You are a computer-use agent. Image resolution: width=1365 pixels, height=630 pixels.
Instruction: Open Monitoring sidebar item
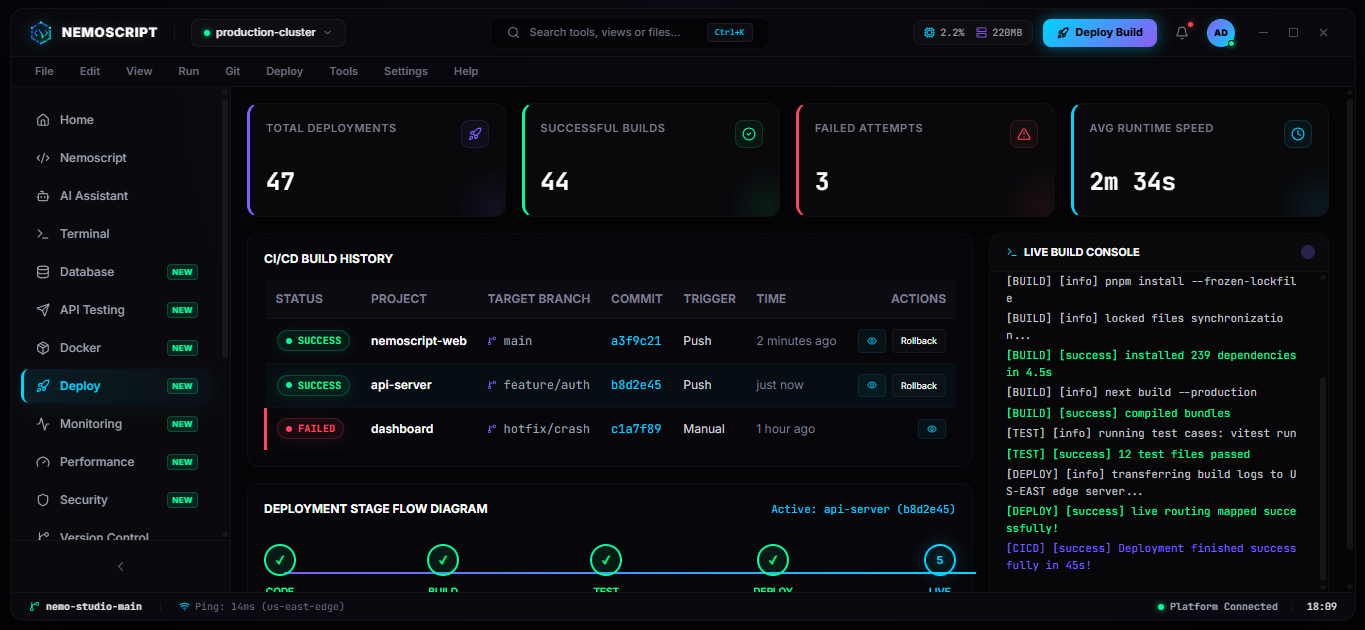coord(115,424)
